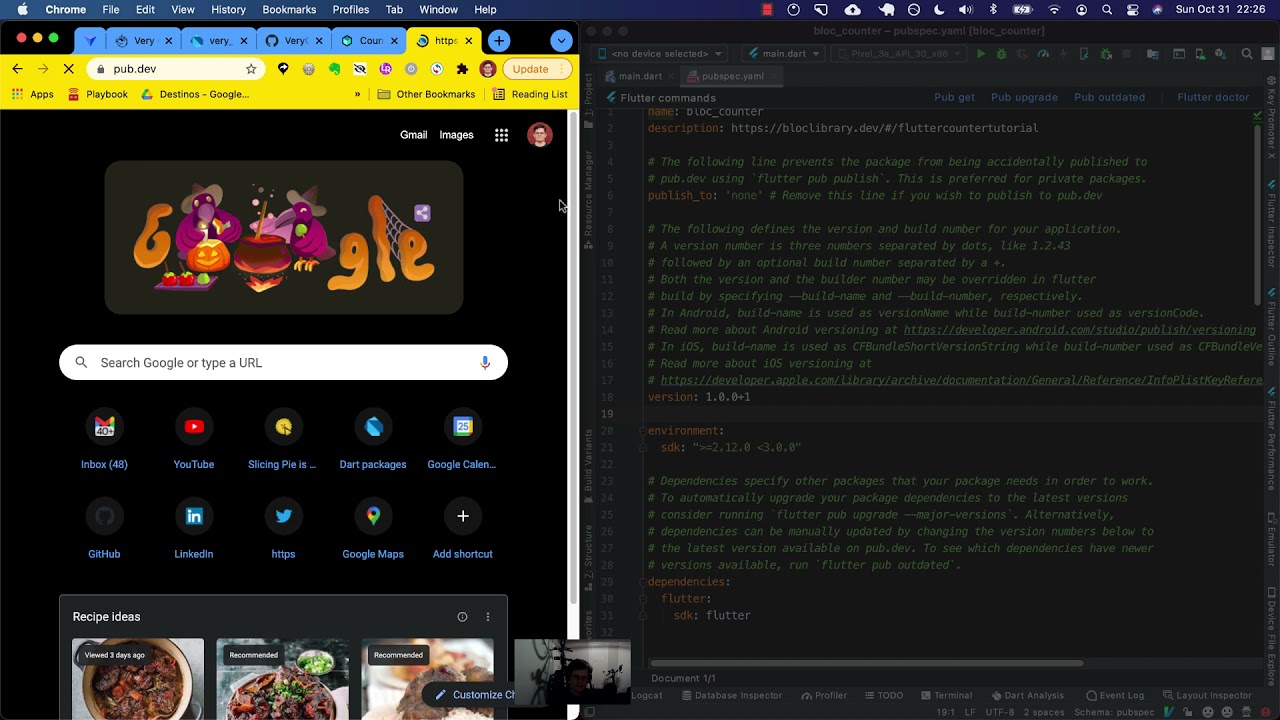
Task: Open Recipe ideas card options menu
Action: (488, 617)
